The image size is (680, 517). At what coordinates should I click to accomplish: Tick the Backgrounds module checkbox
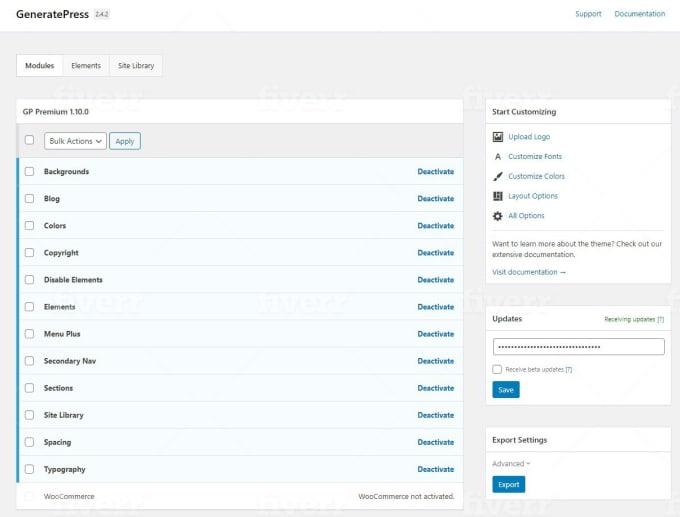pyautogui.click(x=30, y=172)
